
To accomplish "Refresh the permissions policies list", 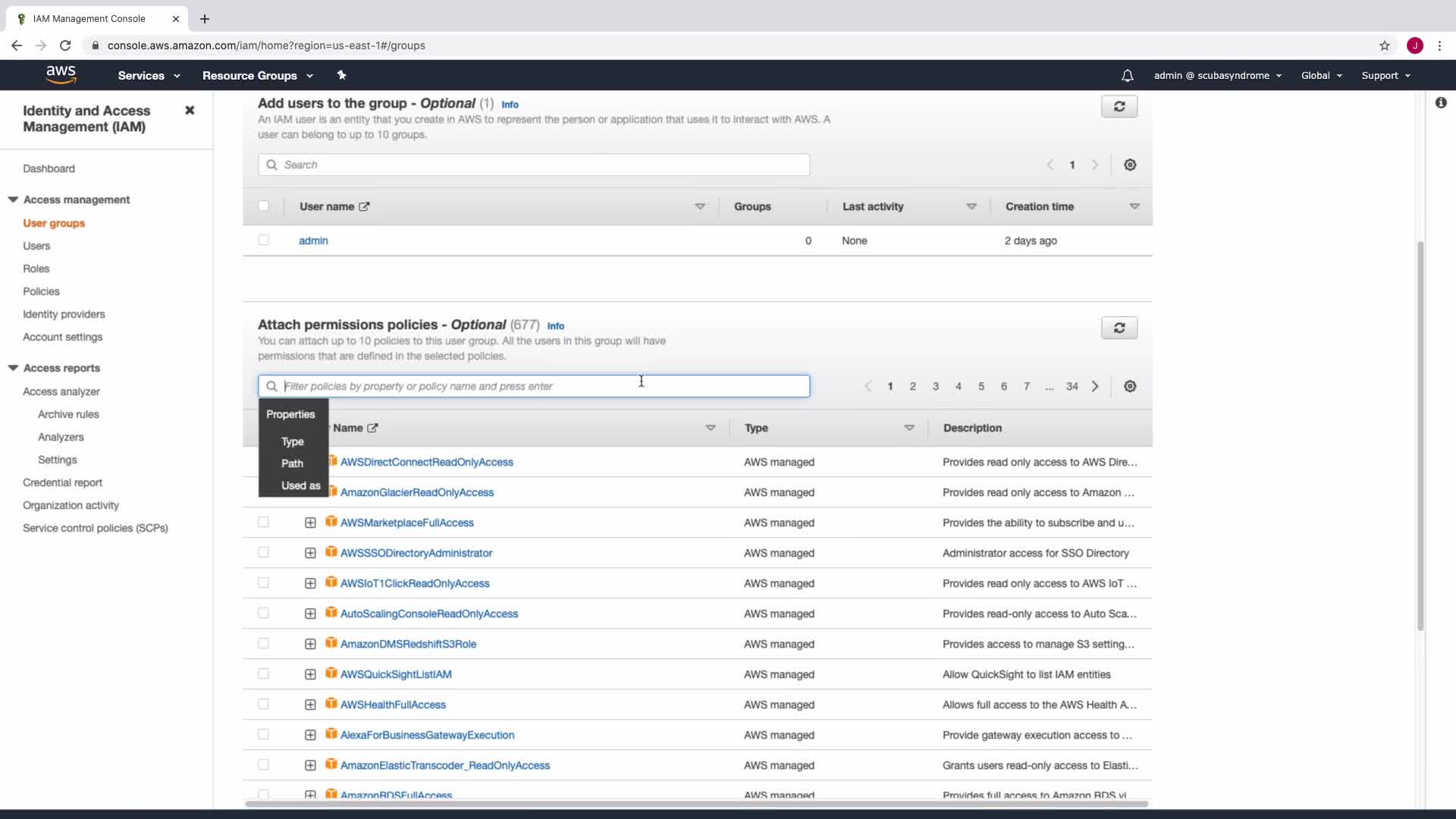I will pos(1119,328).
